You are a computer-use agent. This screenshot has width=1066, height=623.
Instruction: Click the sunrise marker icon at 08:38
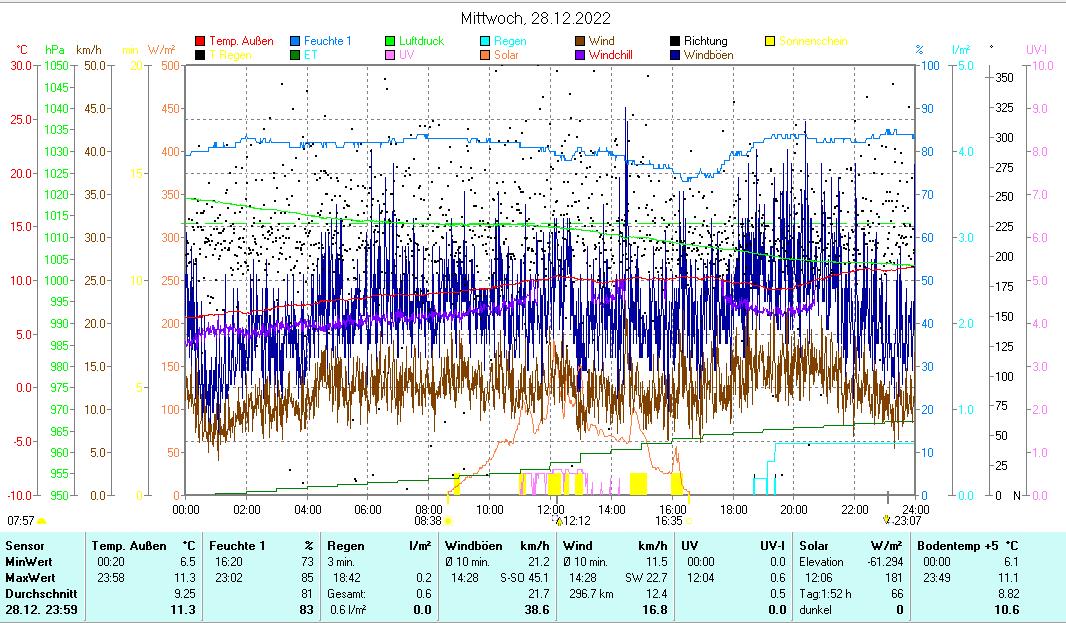coord(448,521)
